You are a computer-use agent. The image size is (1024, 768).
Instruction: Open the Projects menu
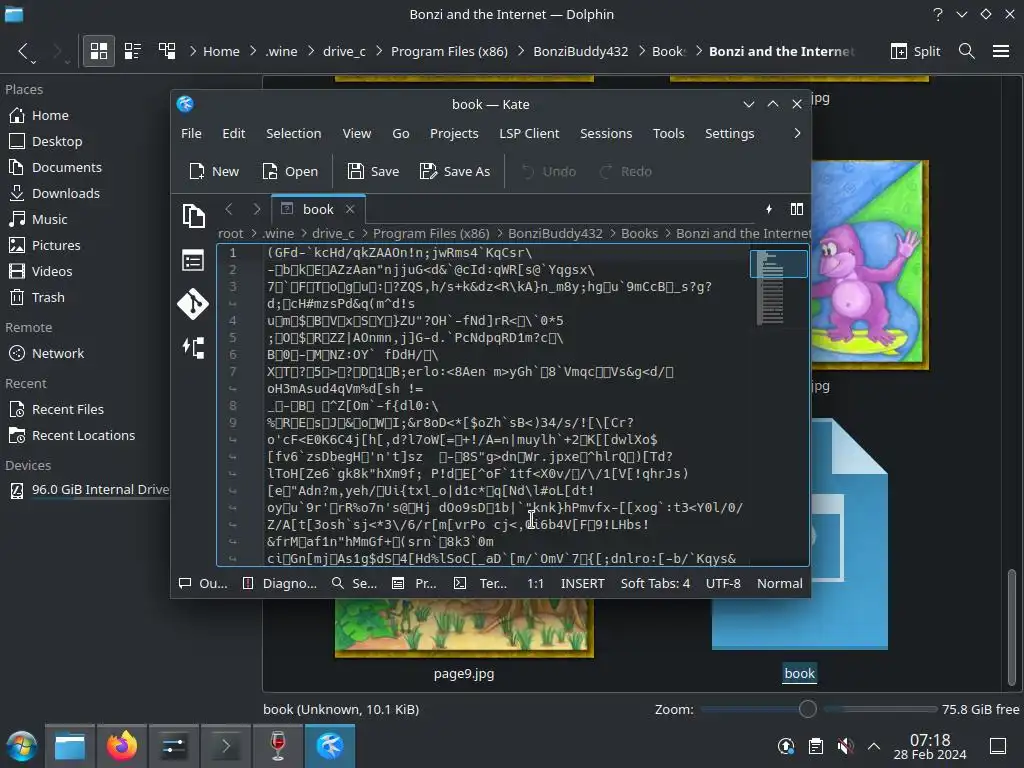(454, 133)
